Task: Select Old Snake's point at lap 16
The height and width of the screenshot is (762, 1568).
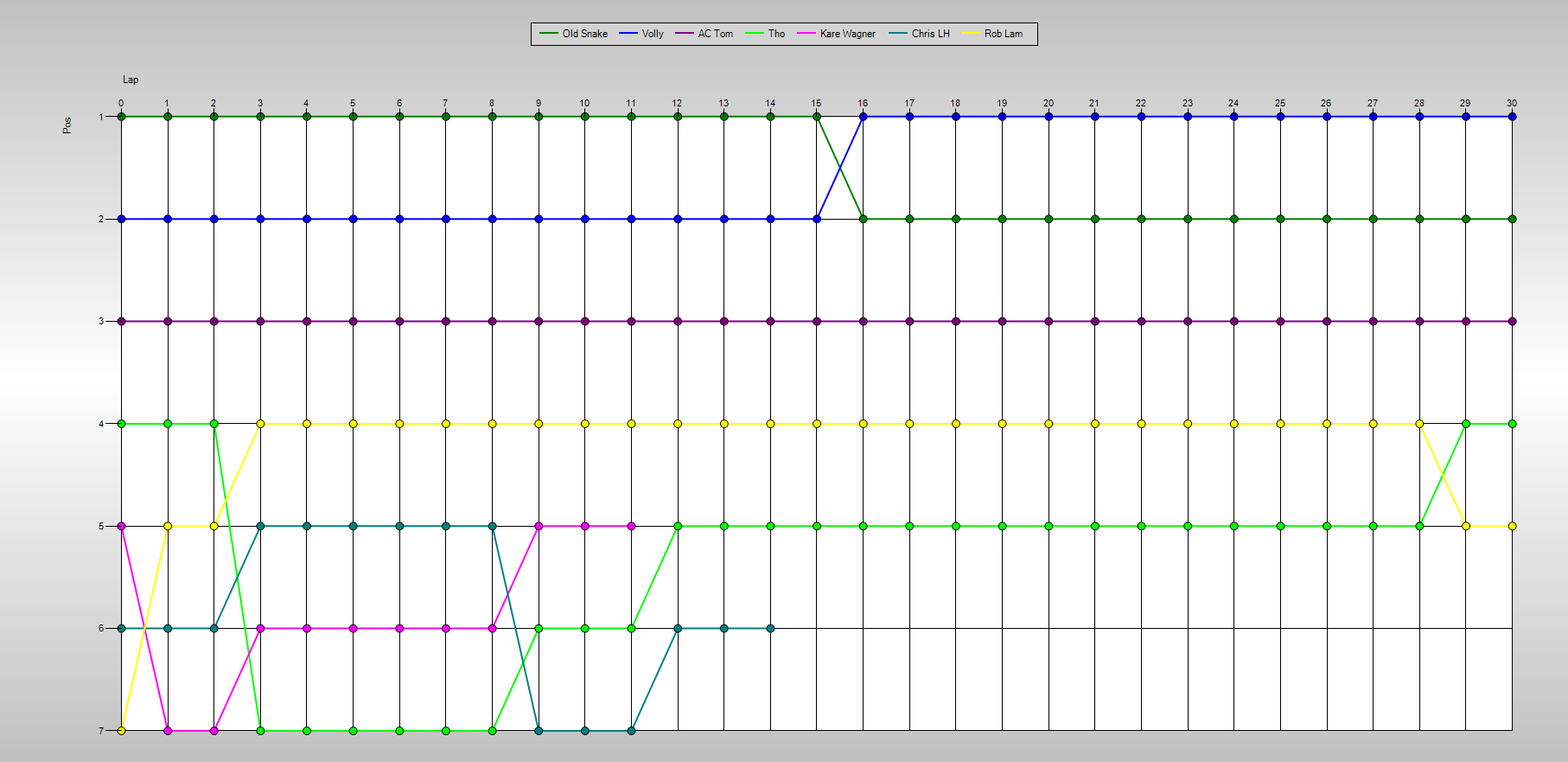Action: tap(863, 219)
